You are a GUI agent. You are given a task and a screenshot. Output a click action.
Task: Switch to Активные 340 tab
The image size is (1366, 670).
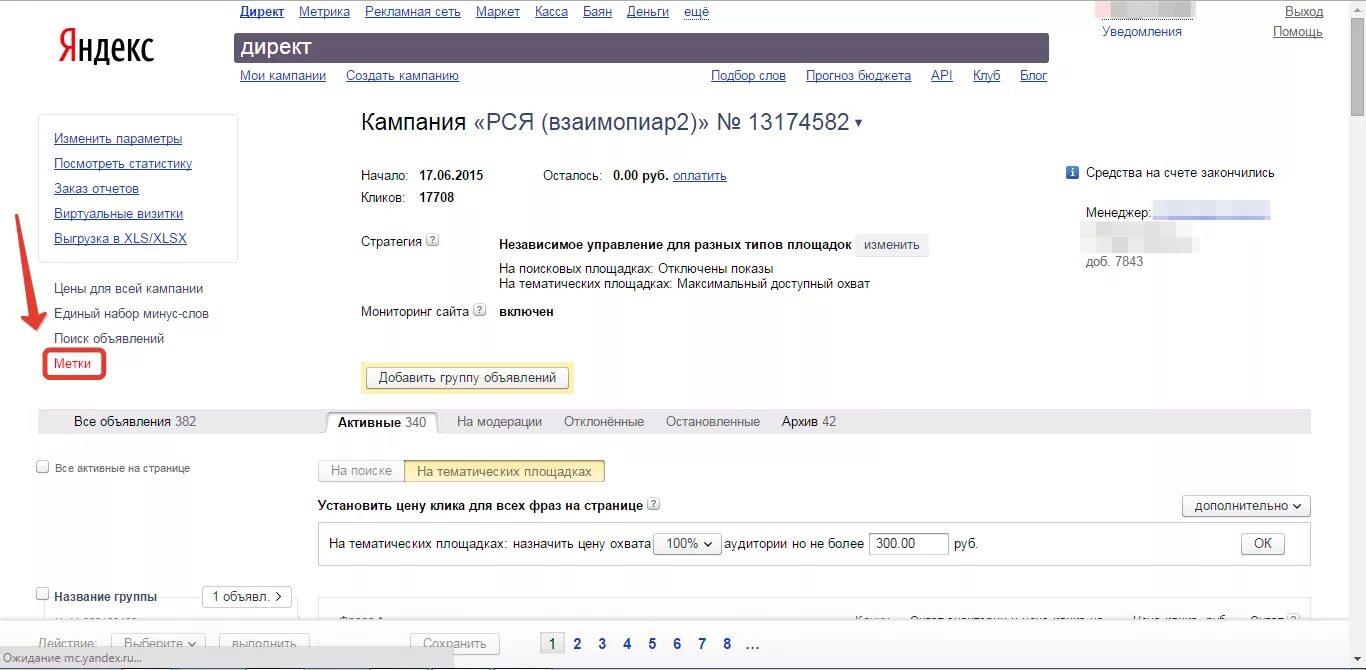point(382,422)
